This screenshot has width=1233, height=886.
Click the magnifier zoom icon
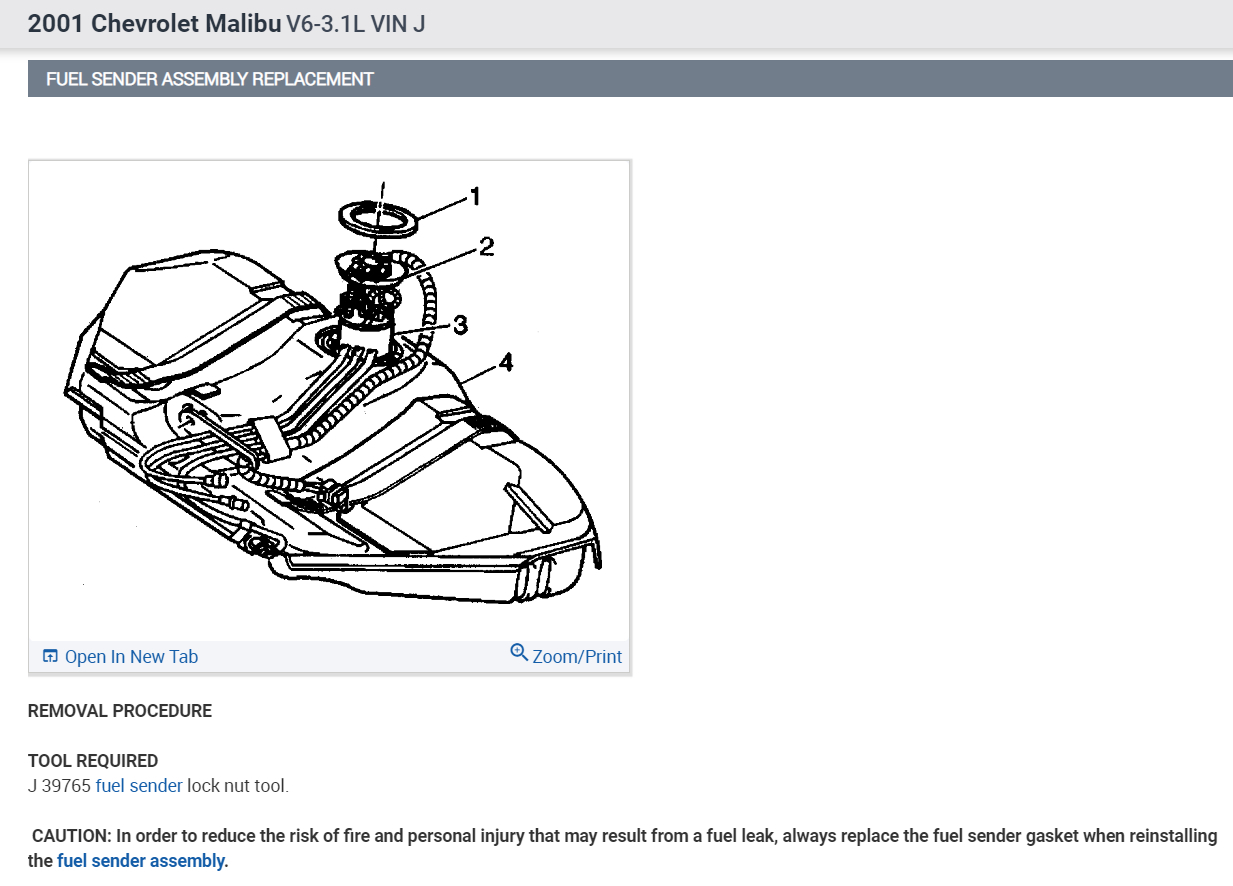coord(519,652)
